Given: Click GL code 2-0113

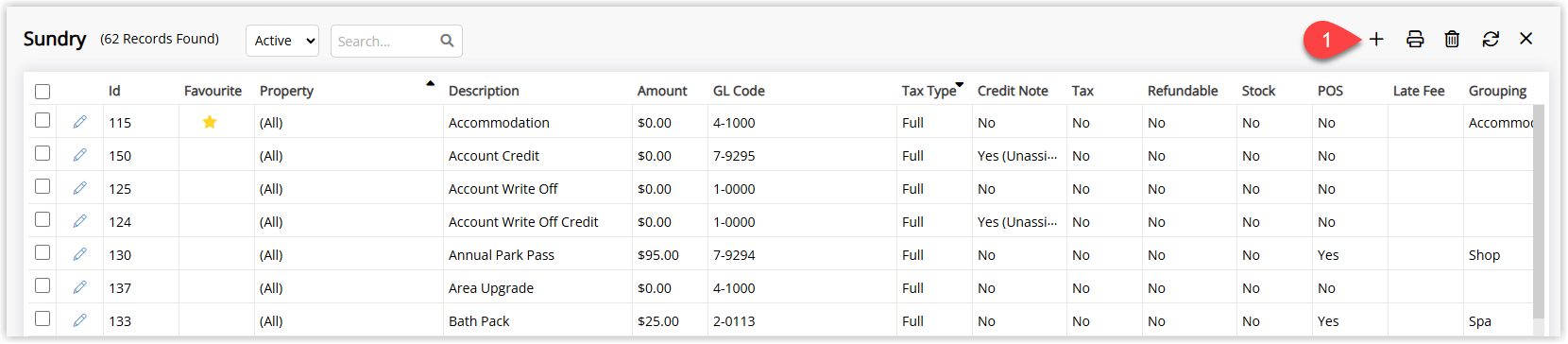Looking at the screenshot, I should click(734, 321).
